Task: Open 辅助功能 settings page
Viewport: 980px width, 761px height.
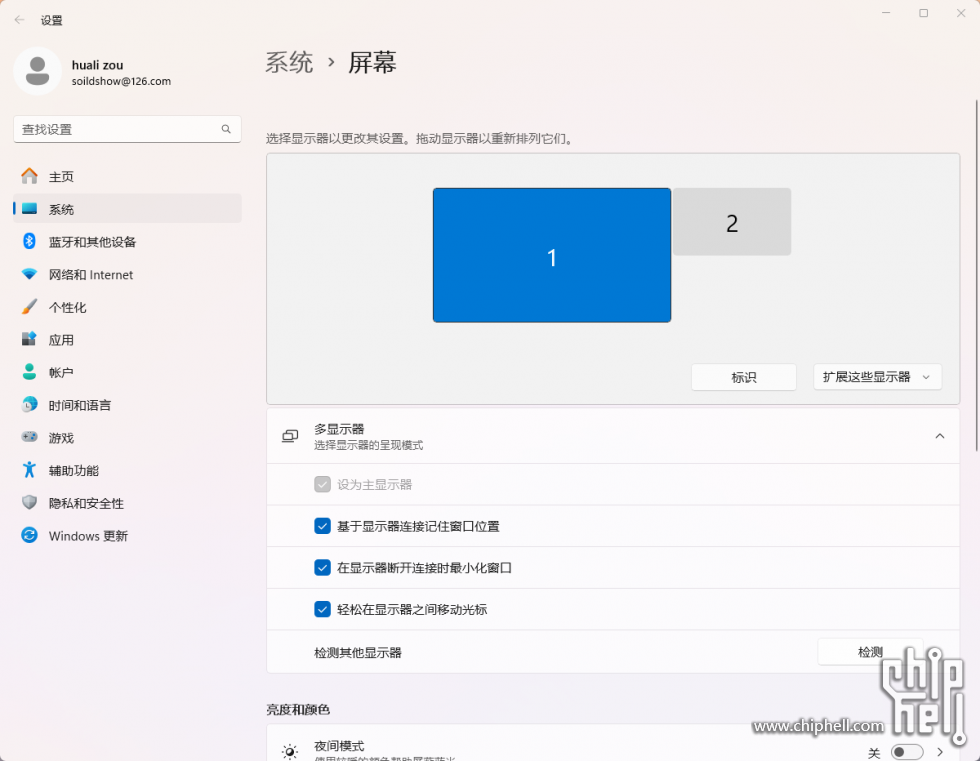Action: (x=128, y=470)
